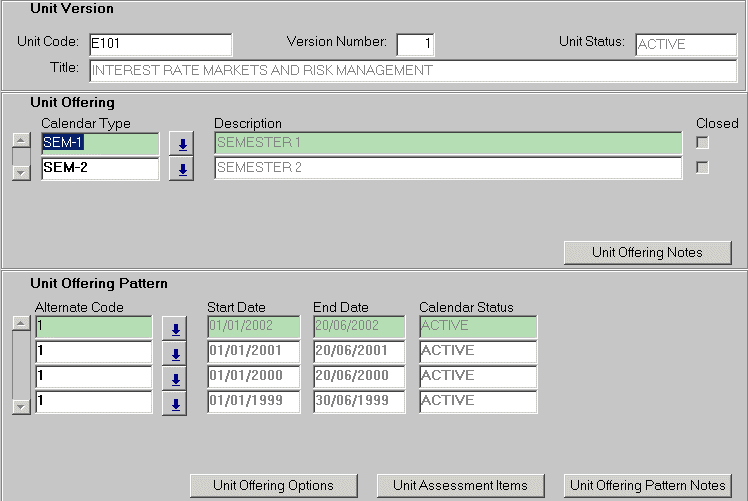Image resolution: width=748 pixels, height=501 pixels.
Task: Click into the Unit Code field
Action: click(x=159, y=45)
